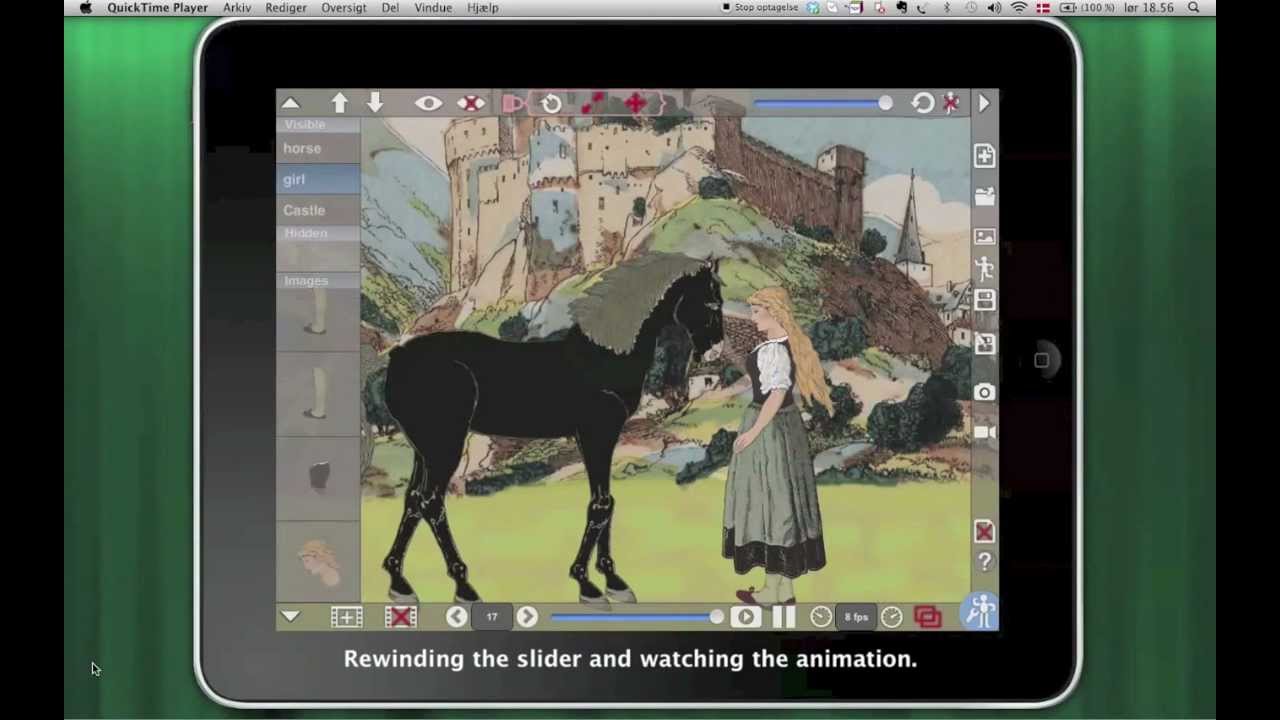Open the Vindue menu
Screen dimensions: 1280x720
tap(433, 7)
